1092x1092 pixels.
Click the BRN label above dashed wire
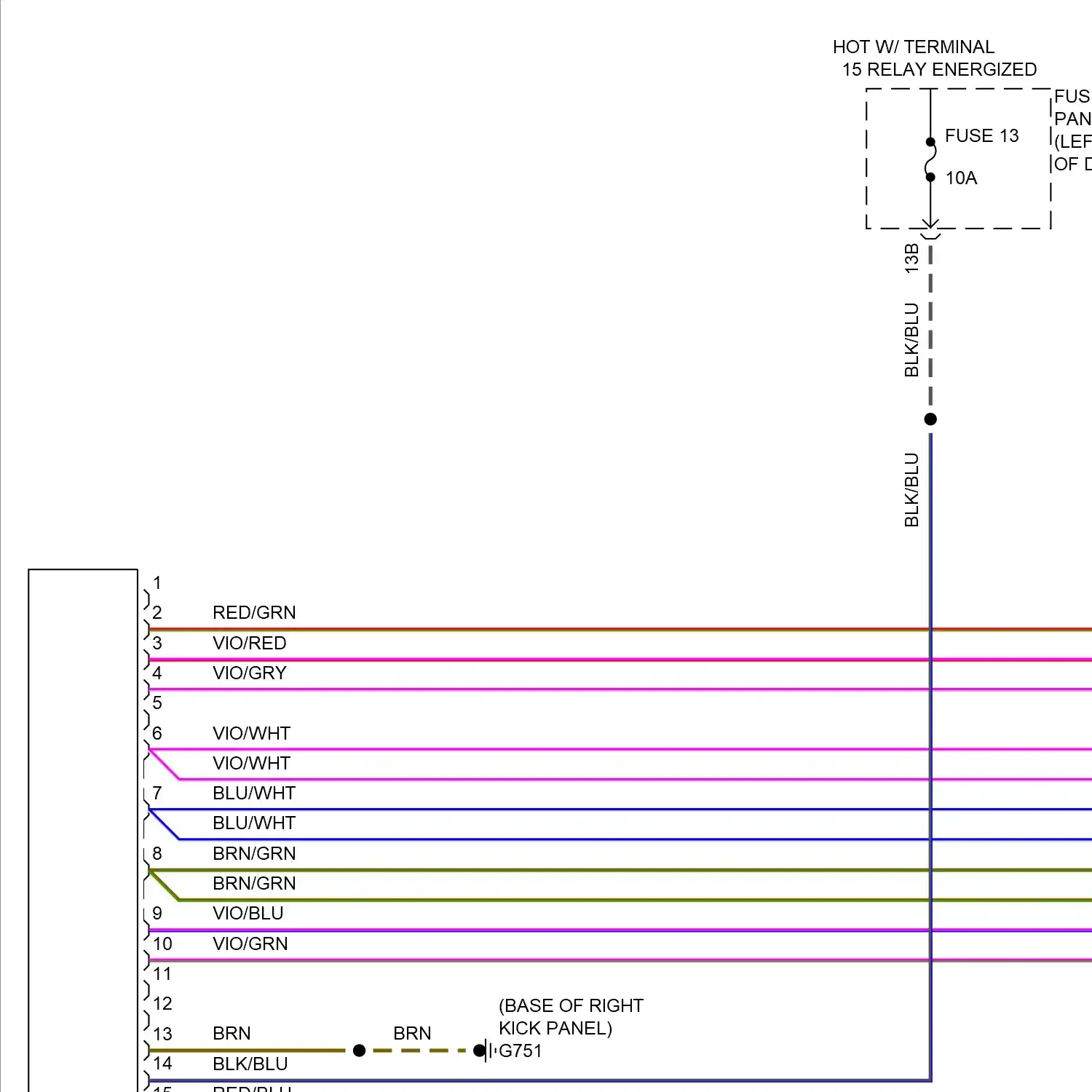point(412,1034)
